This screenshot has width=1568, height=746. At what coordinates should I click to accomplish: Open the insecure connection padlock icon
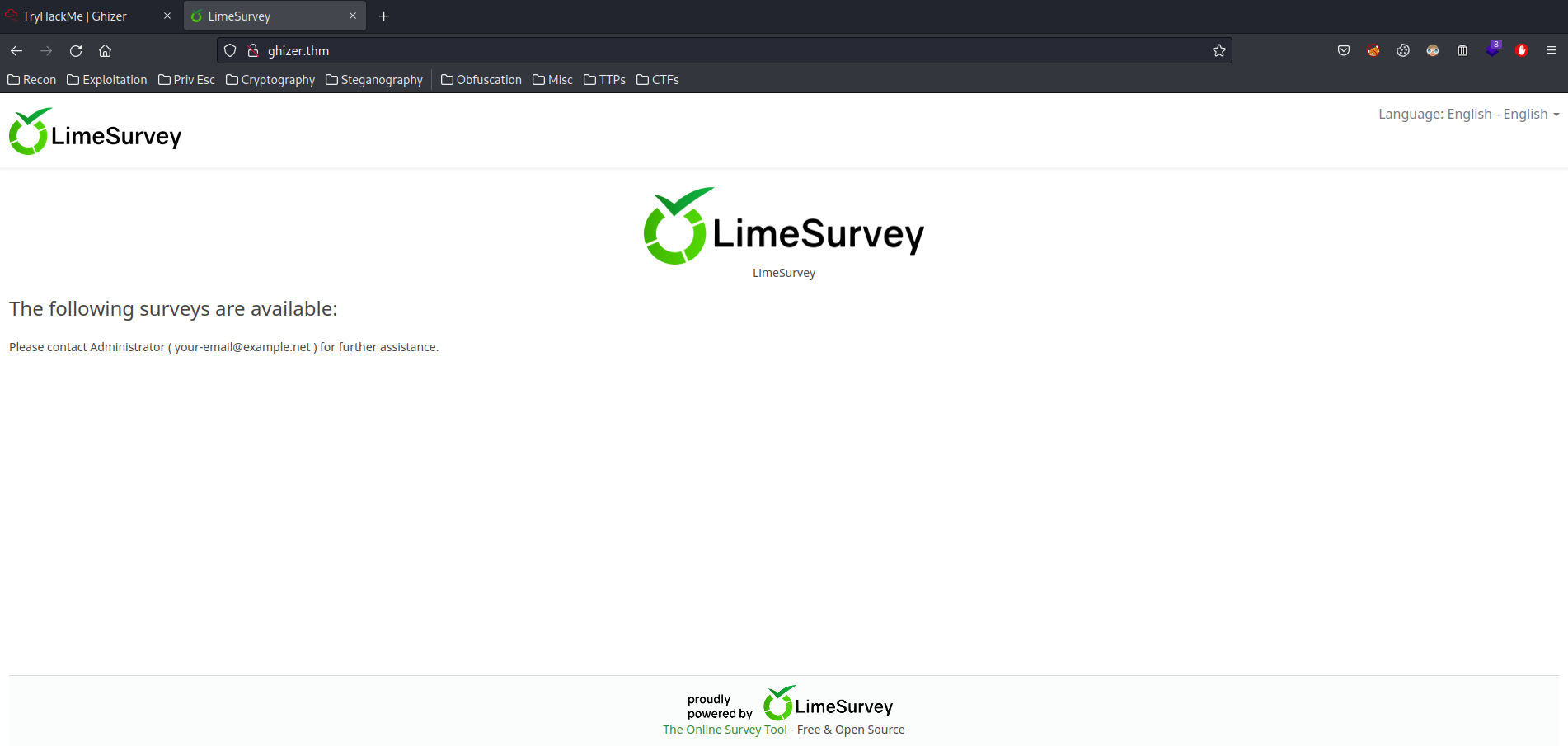tap(253, 51)
